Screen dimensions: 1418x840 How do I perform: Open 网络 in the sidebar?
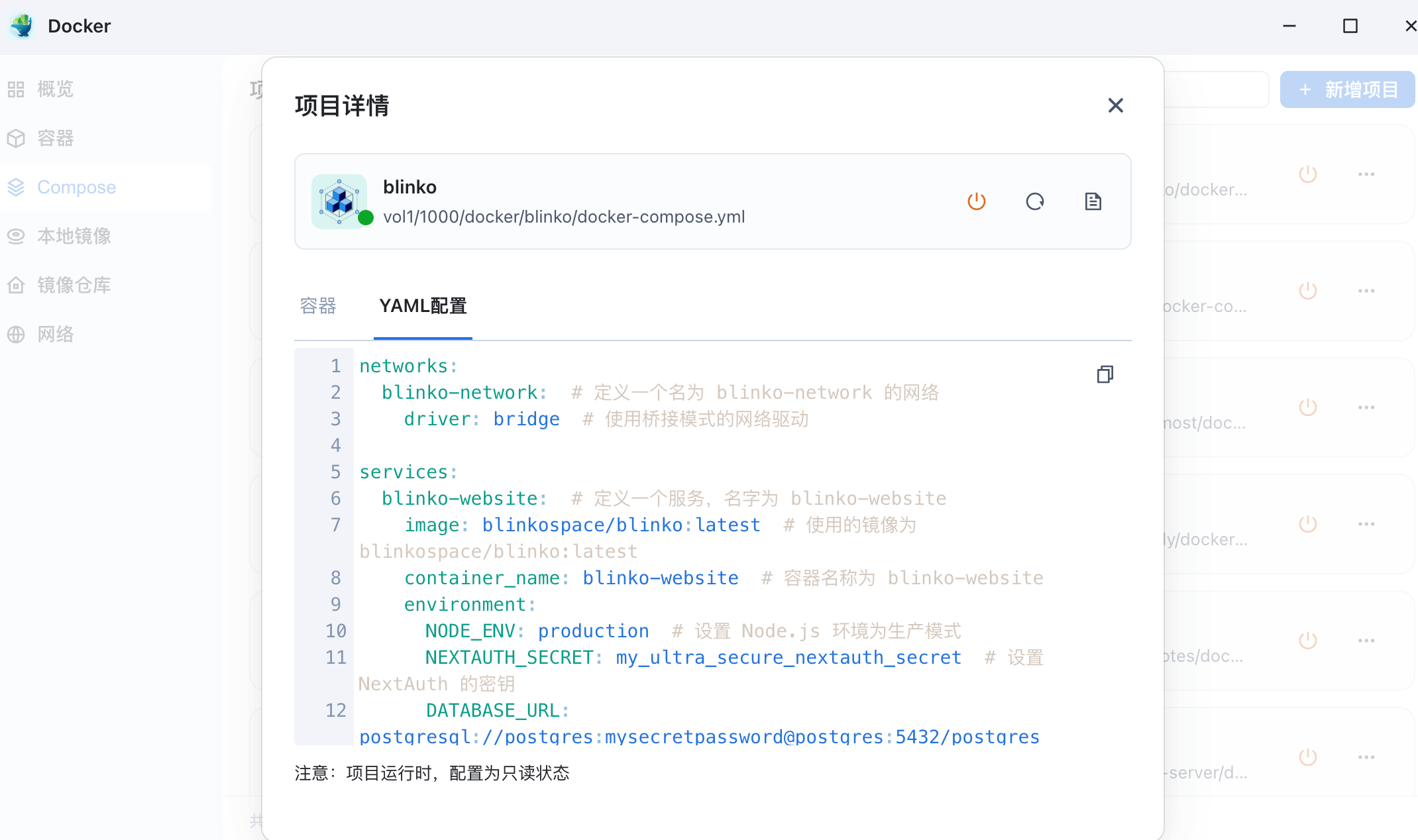106,334
